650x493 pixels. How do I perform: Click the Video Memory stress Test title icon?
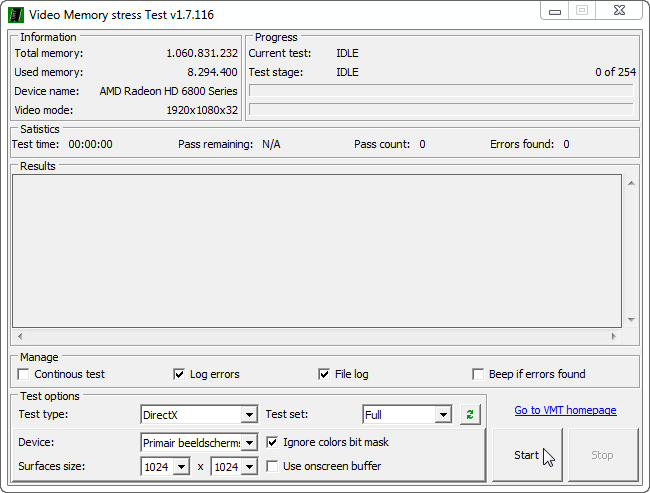[x=16, y=15]
